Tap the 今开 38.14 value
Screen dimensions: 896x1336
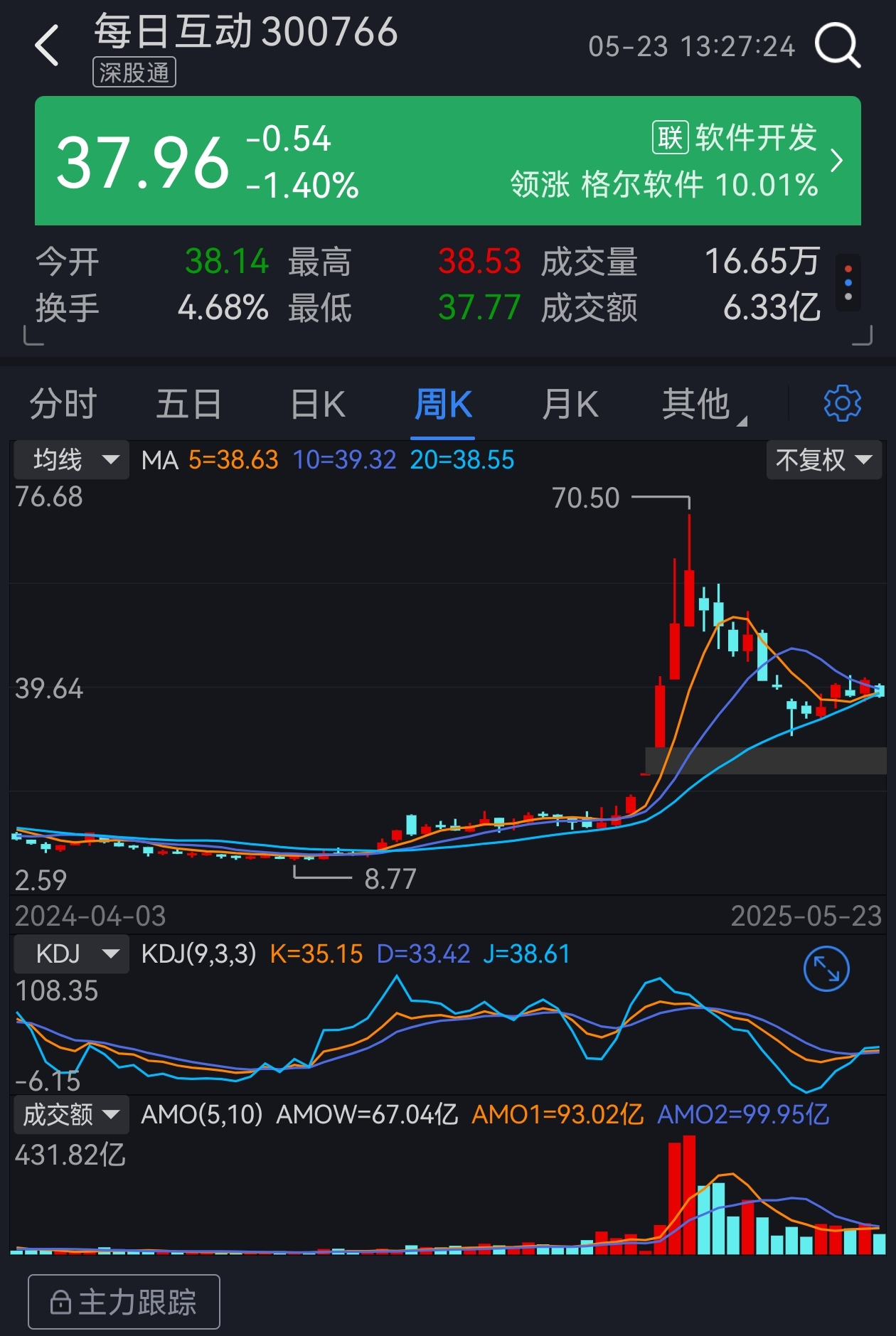pos(227,261)
